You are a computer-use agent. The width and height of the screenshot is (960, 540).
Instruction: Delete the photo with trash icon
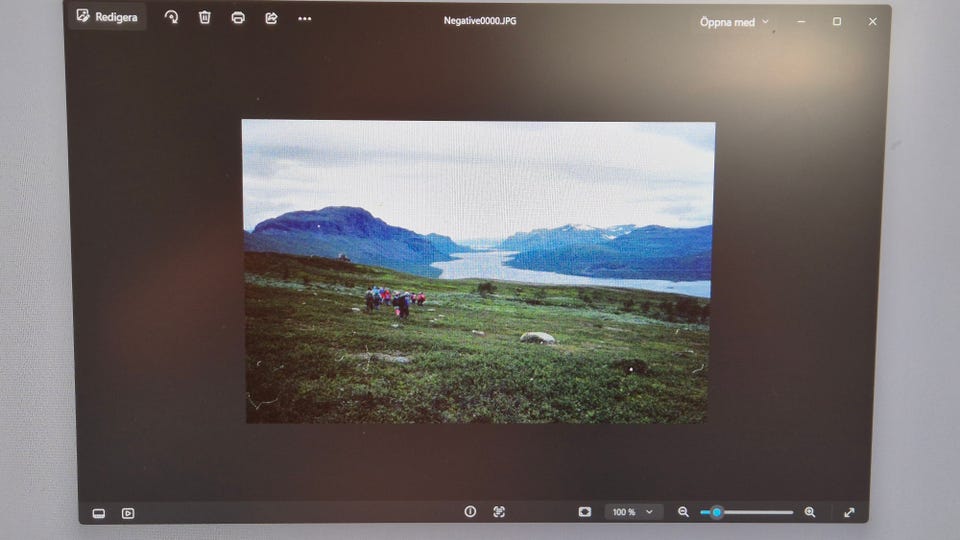(x=204, y=17)
